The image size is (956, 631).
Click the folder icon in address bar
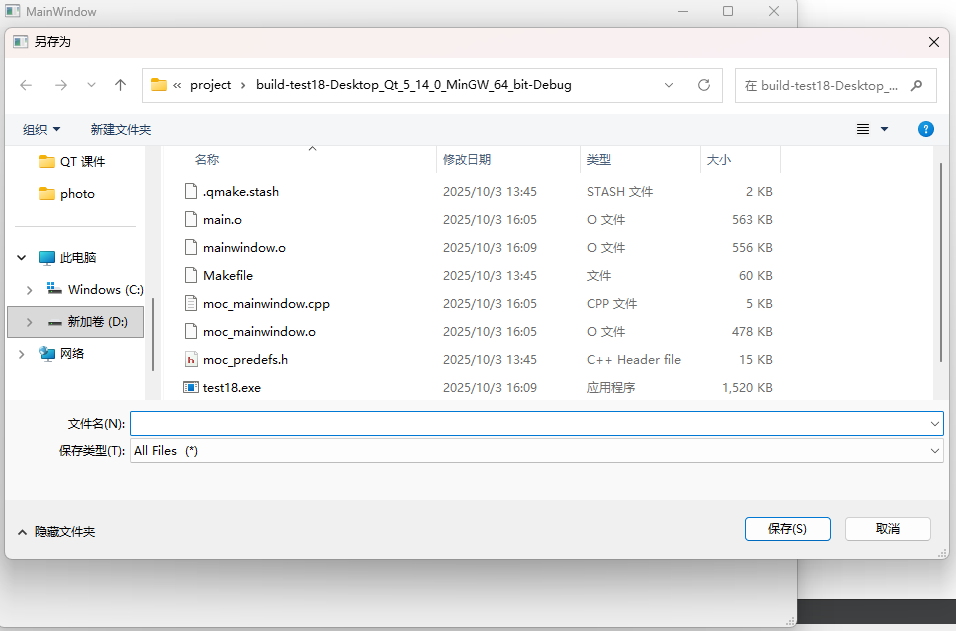click(159, 85)
